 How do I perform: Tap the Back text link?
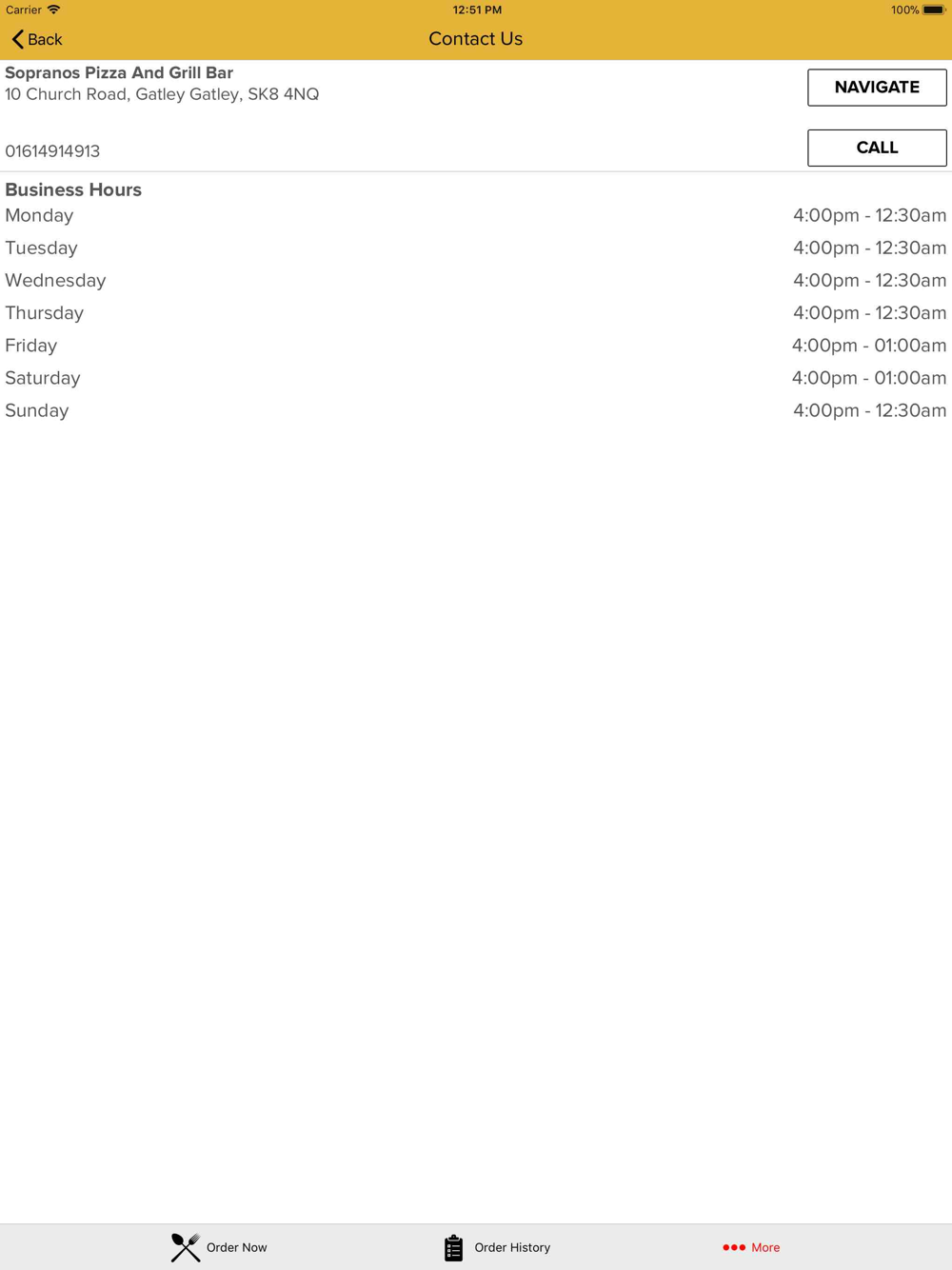coord(45,39)
